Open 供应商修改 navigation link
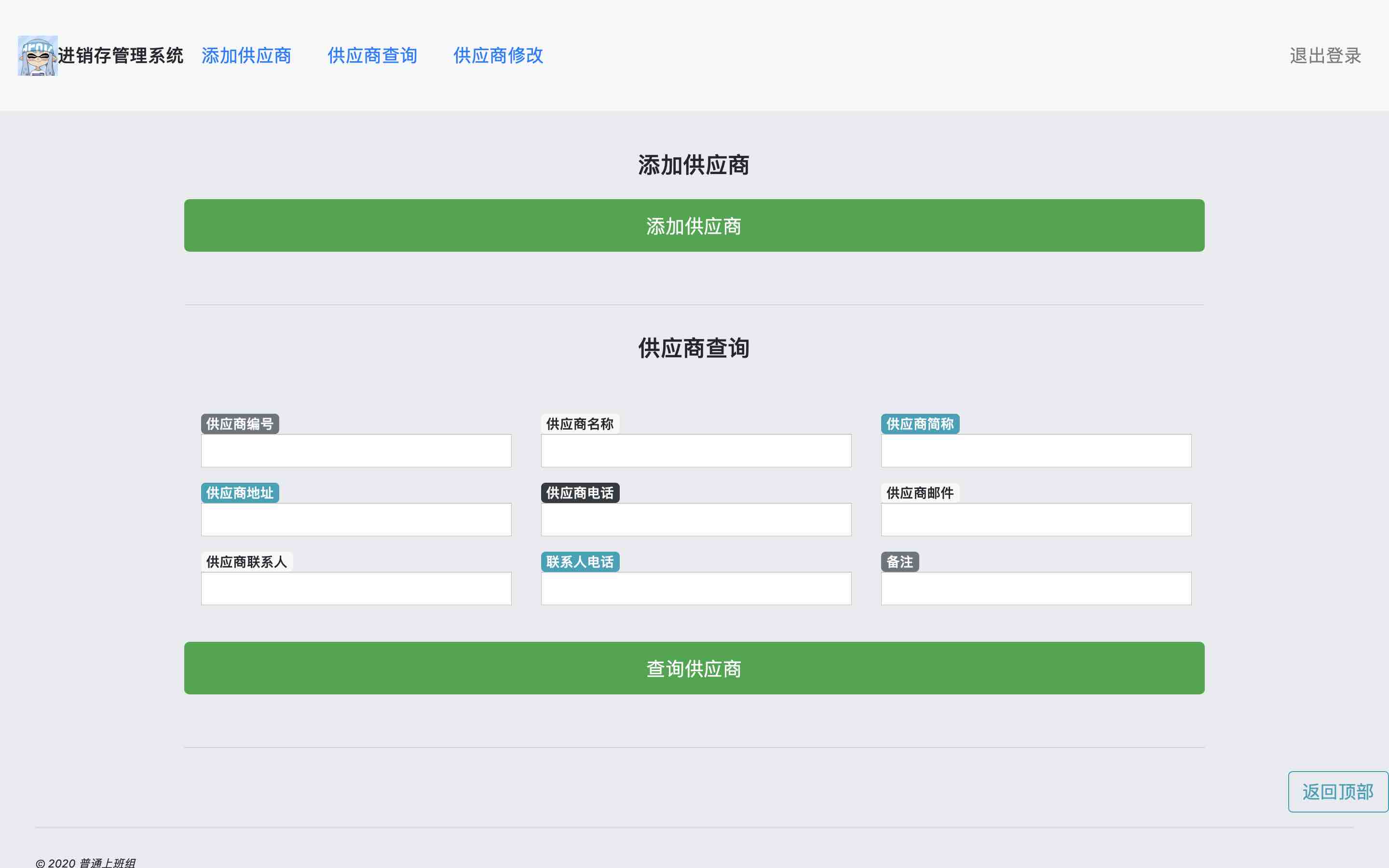Viewport: 1389px width, 868px height. coord(498,55)
